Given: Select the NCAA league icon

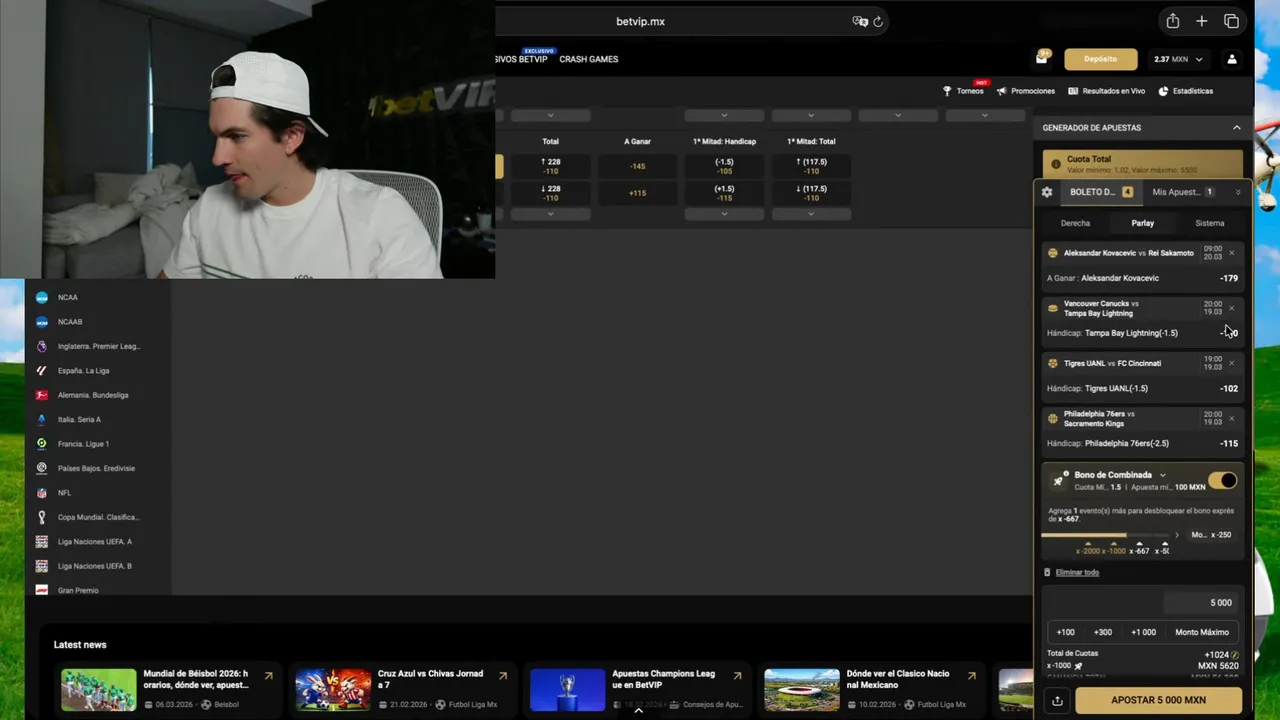Looking at the screenshot, I should click(x=42, y=297).
